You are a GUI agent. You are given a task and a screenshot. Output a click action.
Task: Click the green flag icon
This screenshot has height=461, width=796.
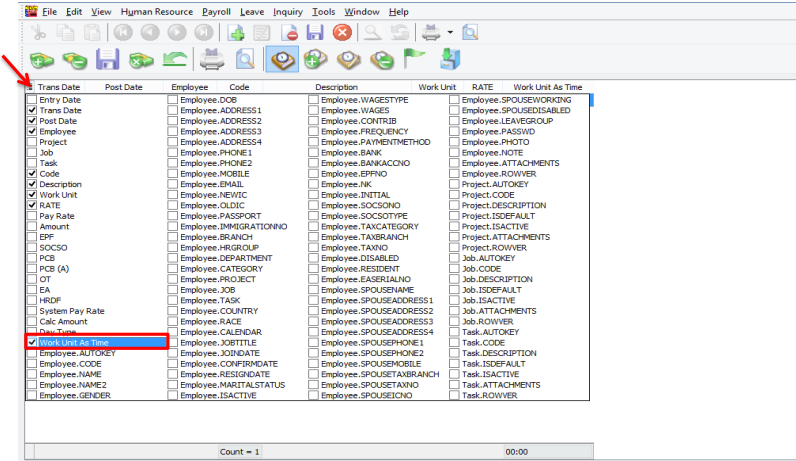(414, 59)
